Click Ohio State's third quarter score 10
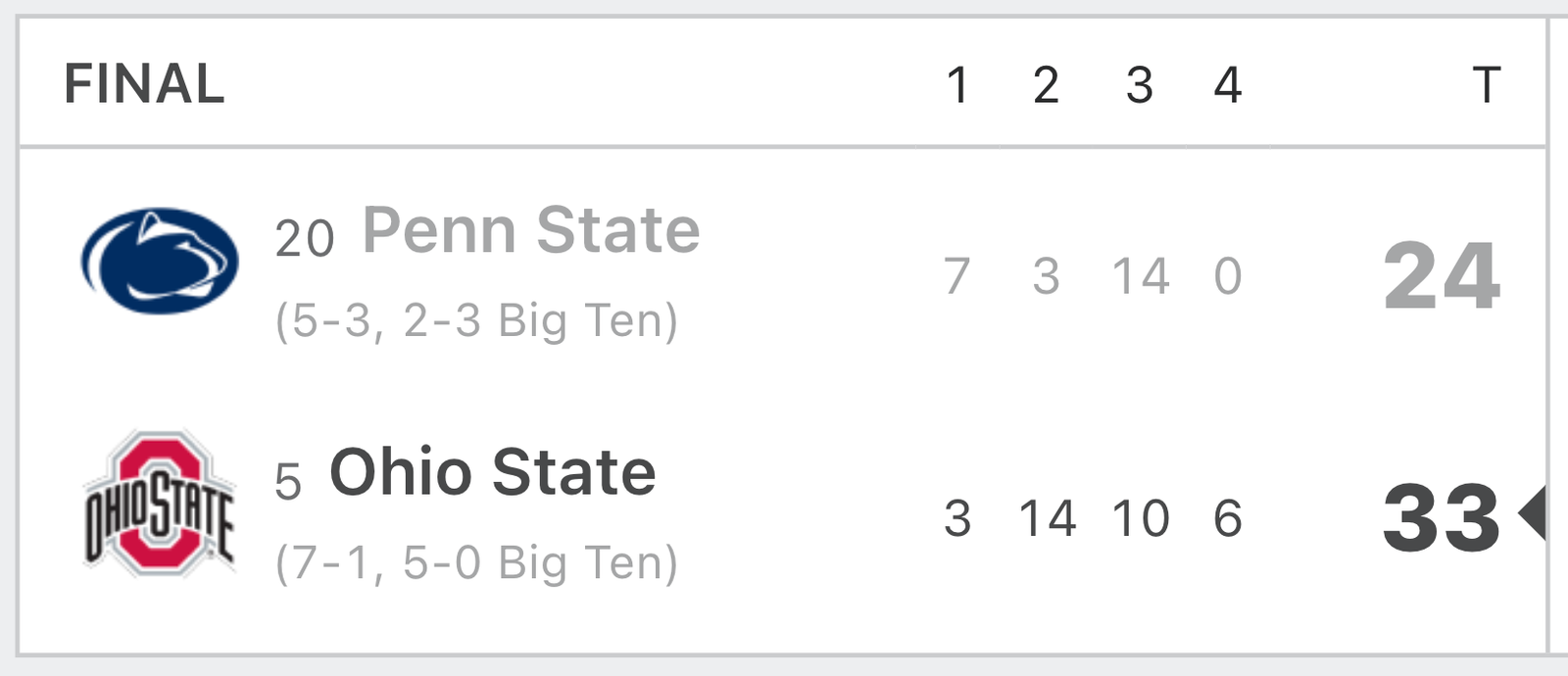This screenshot has height=676, width=1568. [1141, 518]
